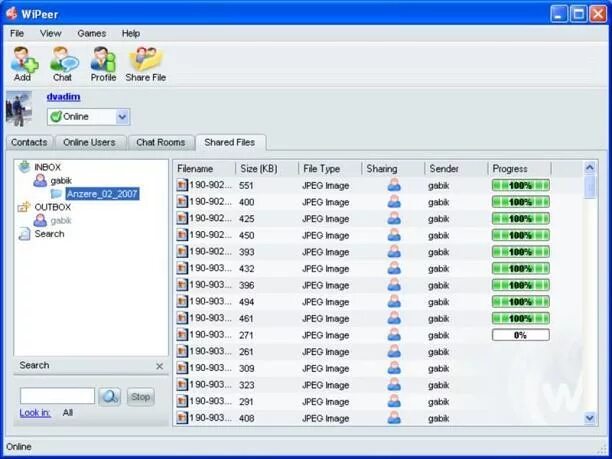This screenshot has height=459, width=612.
Task: Select the INBOX tree node
Action: 48,167
